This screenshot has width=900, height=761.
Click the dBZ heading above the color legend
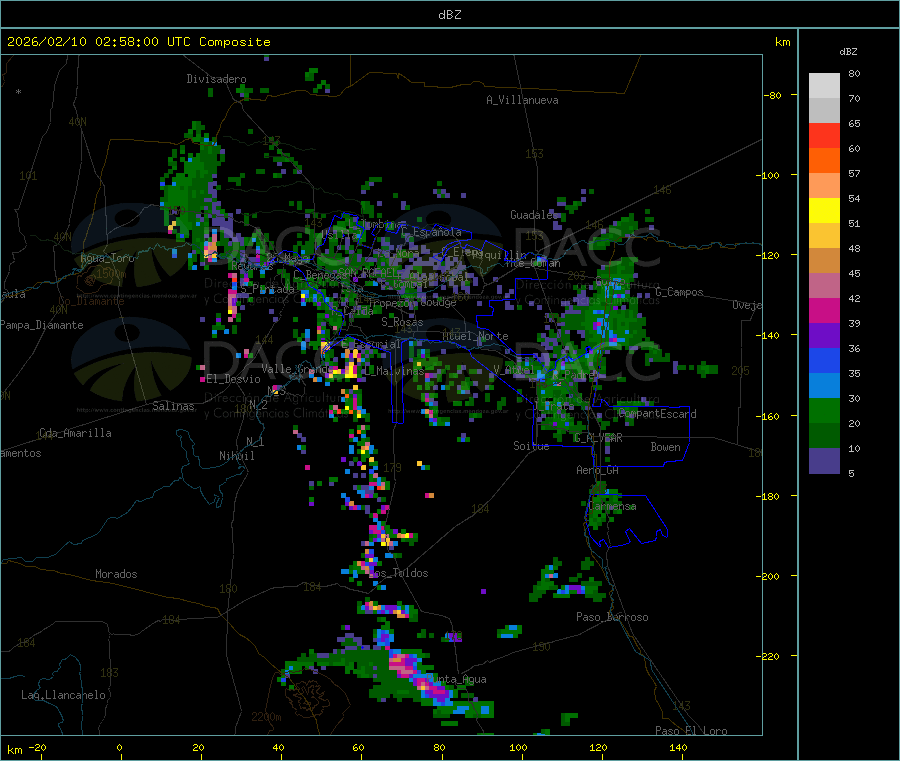point(848,52)
